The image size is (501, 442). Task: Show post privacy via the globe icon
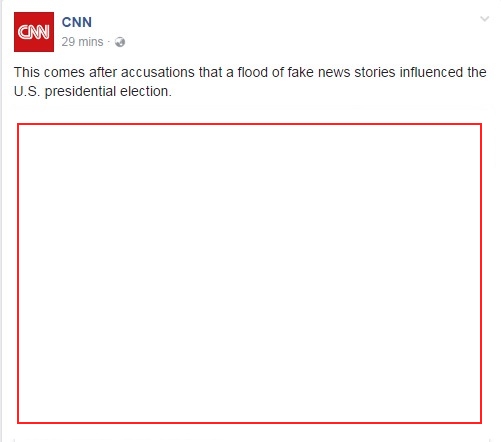tap(120, 42)
